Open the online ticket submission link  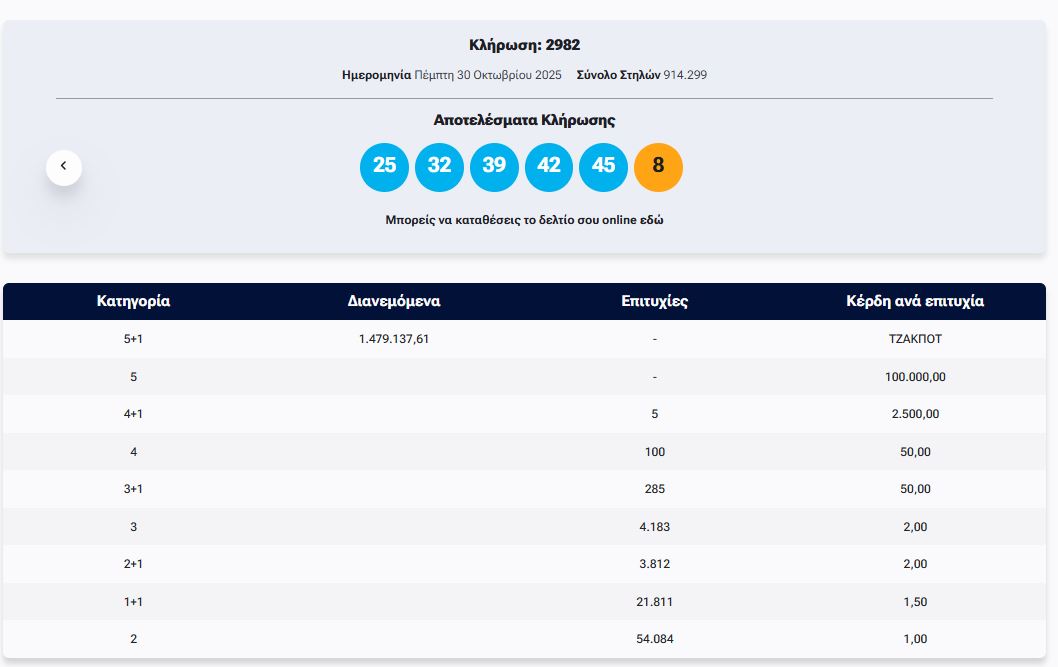click(524, 220)
